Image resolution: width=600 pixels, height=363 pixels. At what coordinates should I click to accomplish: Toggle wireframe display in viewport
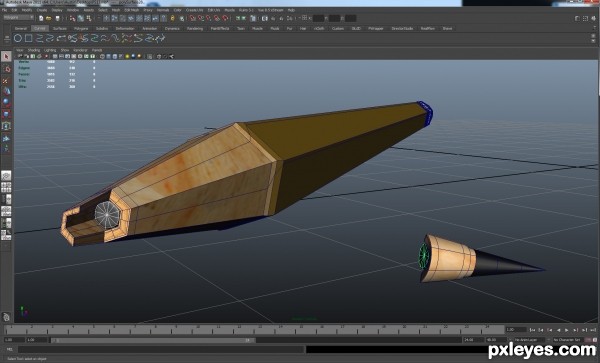(x=102, y=56)
